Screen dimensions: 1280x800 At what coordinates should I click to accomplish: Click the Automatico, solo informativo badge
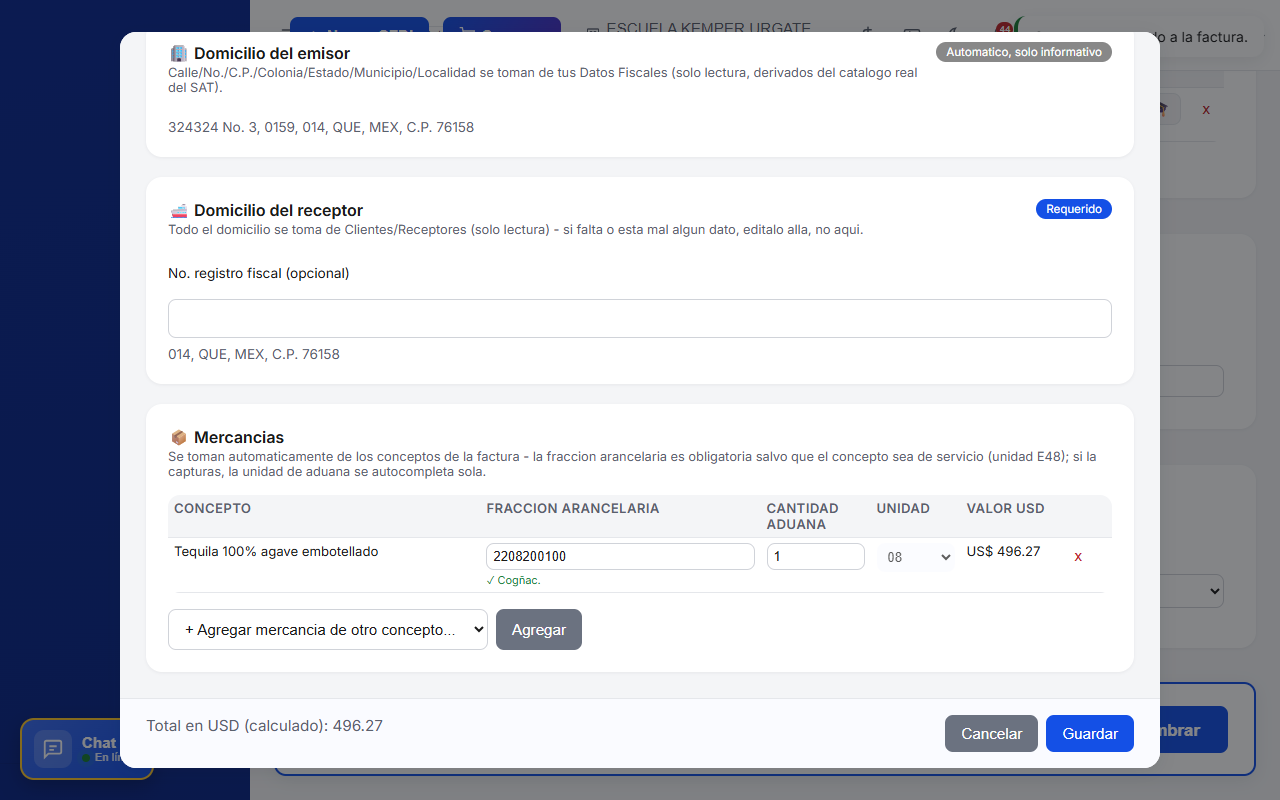coord(1024,52)
